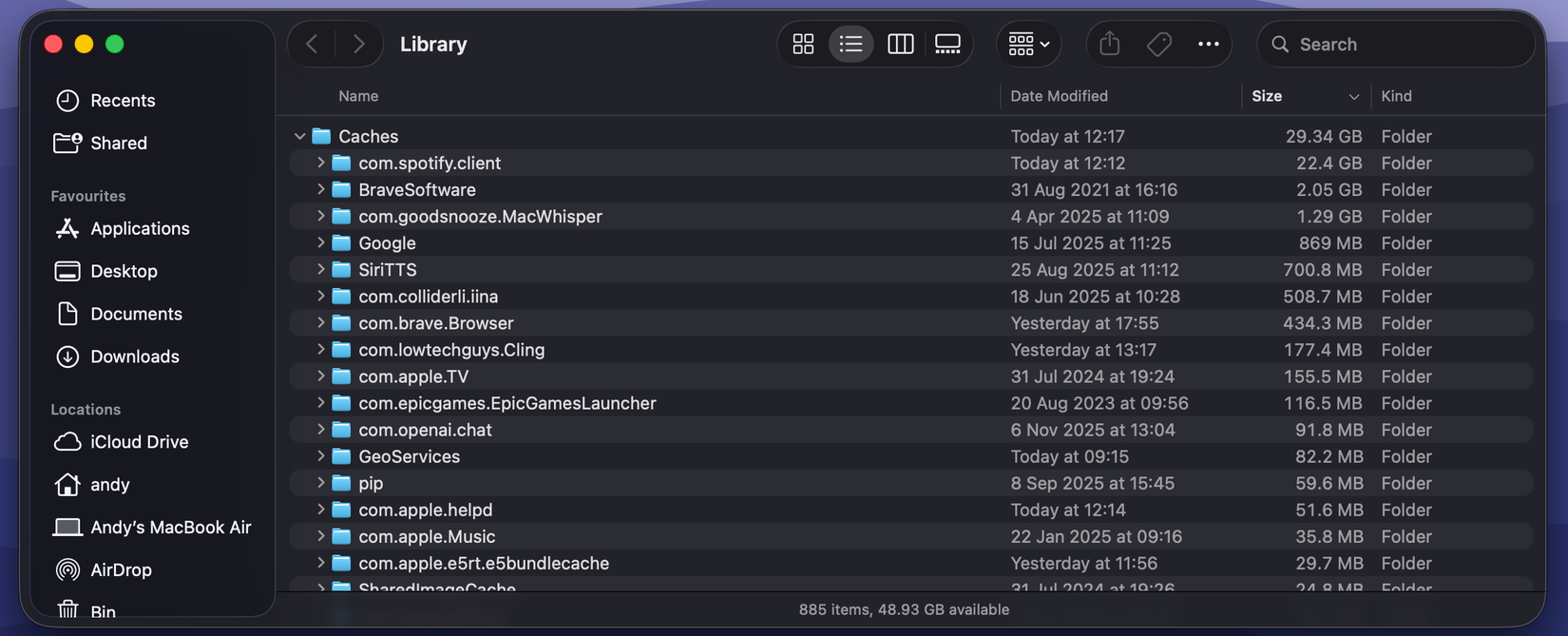Image resolution: width=1568 pixels, height=636 pixels.
Task: Expand the BraveSoftware folder
Action: point(321,190)
